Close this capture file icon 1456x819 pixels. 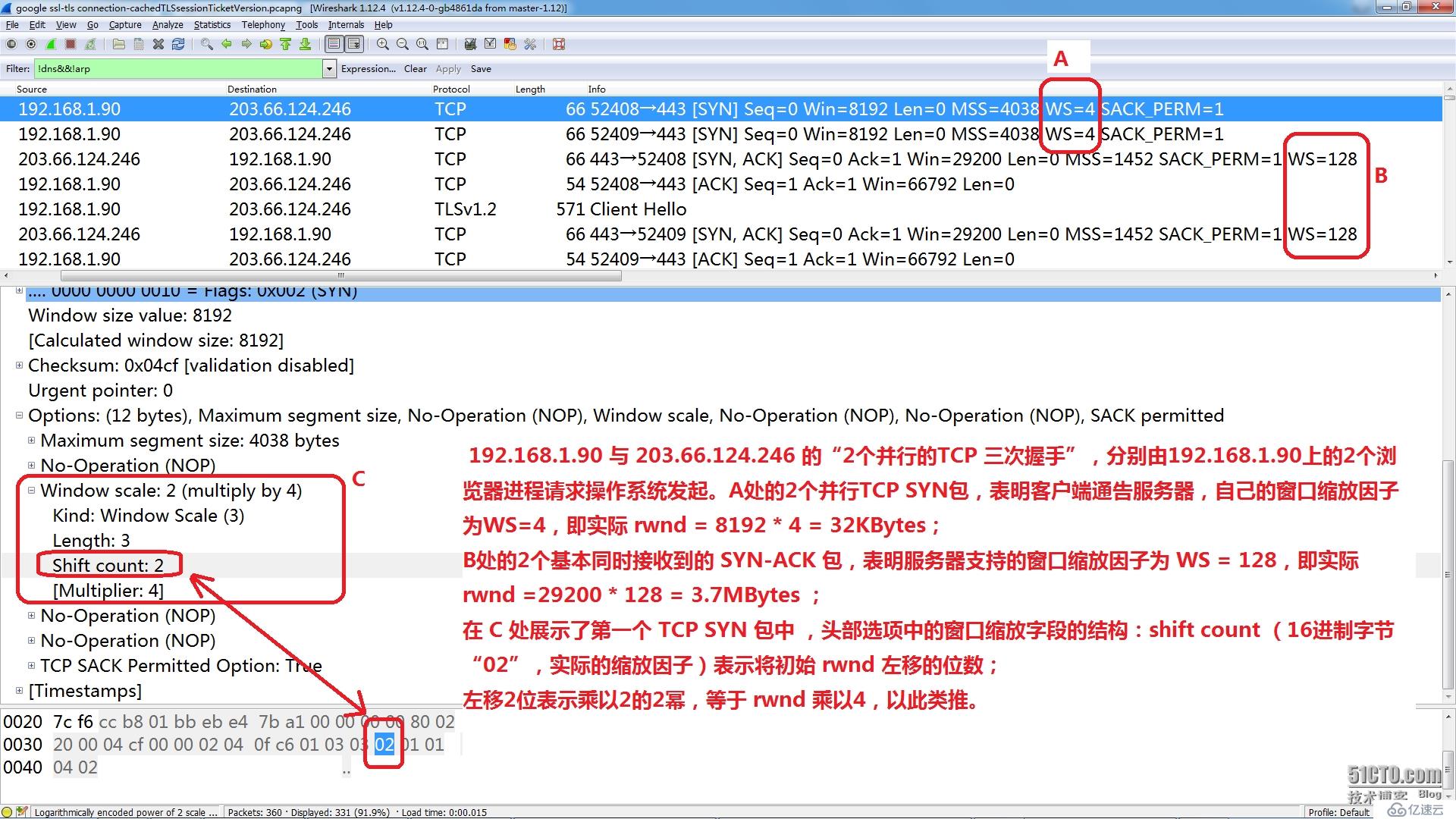(158, 44)
